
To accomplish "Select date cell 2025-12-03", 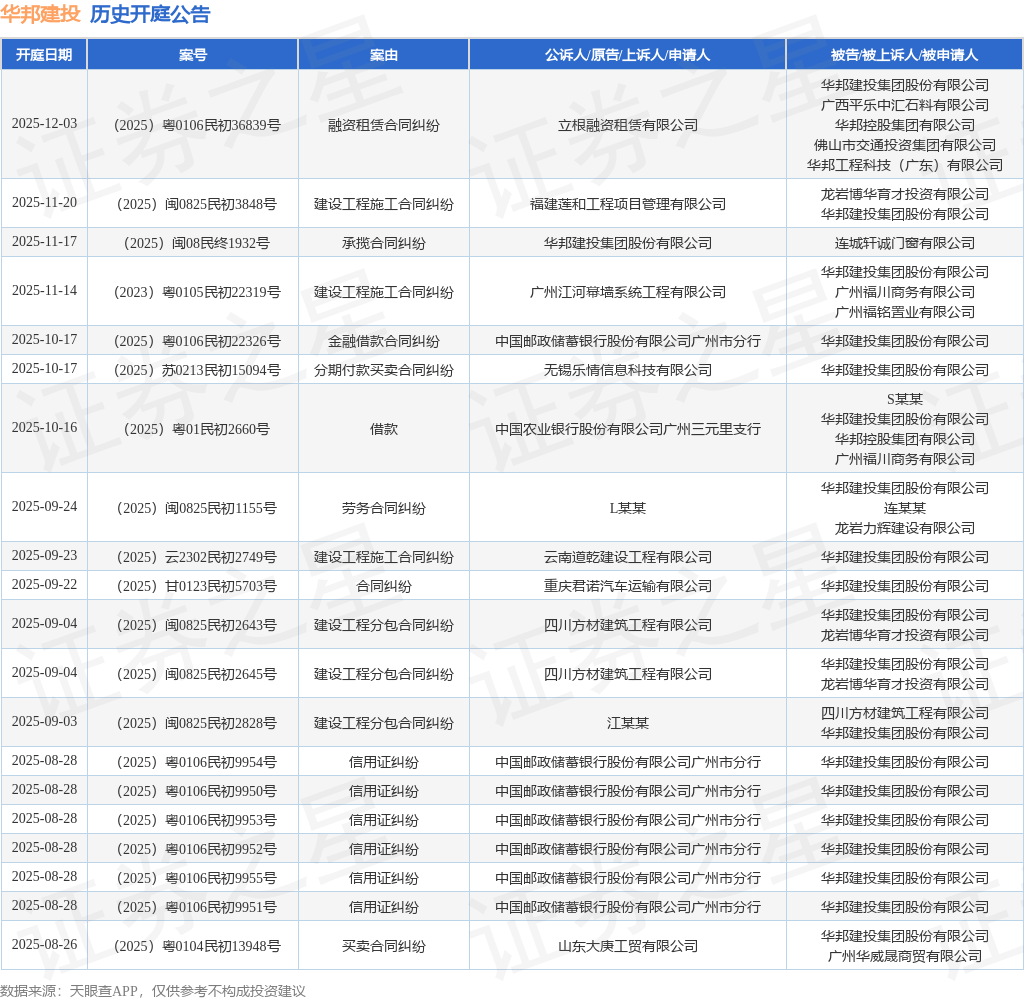I will point(44,123).
